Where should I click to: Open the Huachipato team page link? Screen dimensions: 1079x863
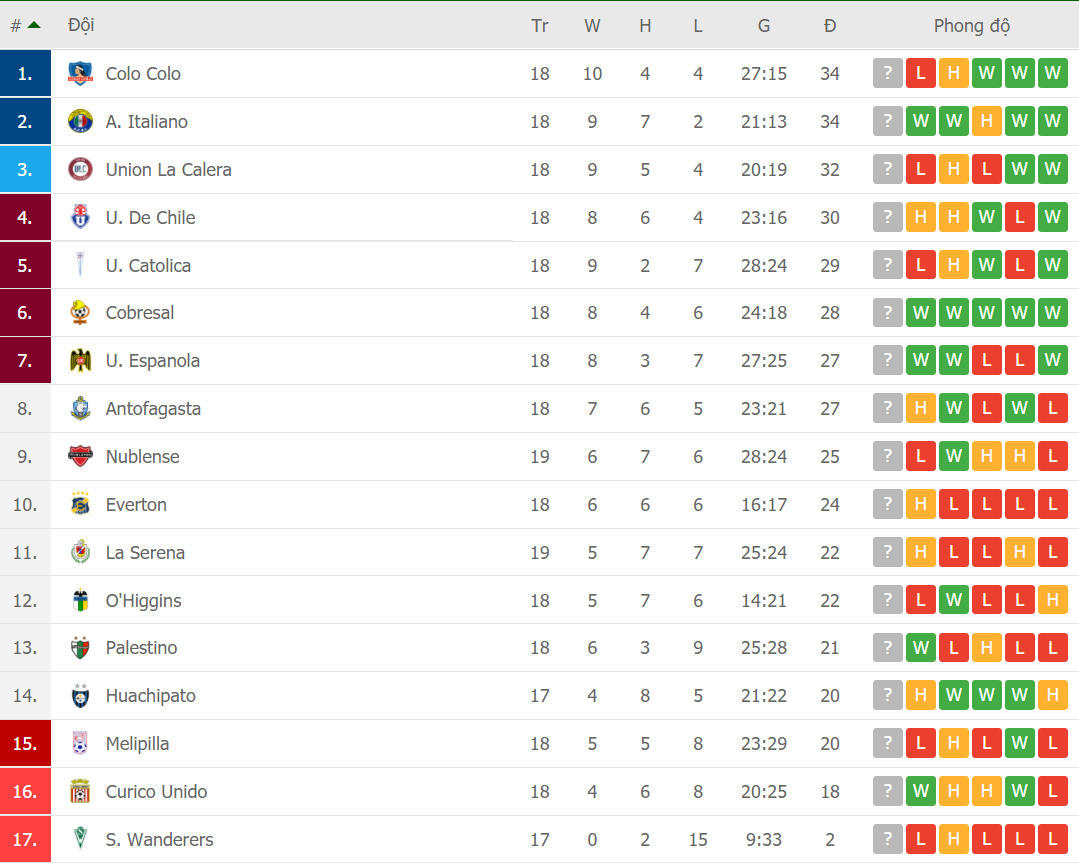point(150,696)
